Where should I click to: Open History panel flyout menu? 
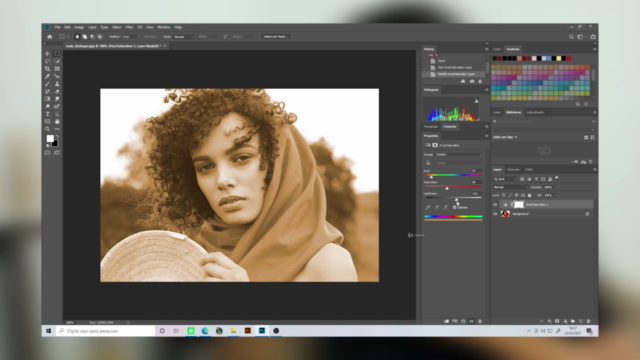click(x=486, y=49)
